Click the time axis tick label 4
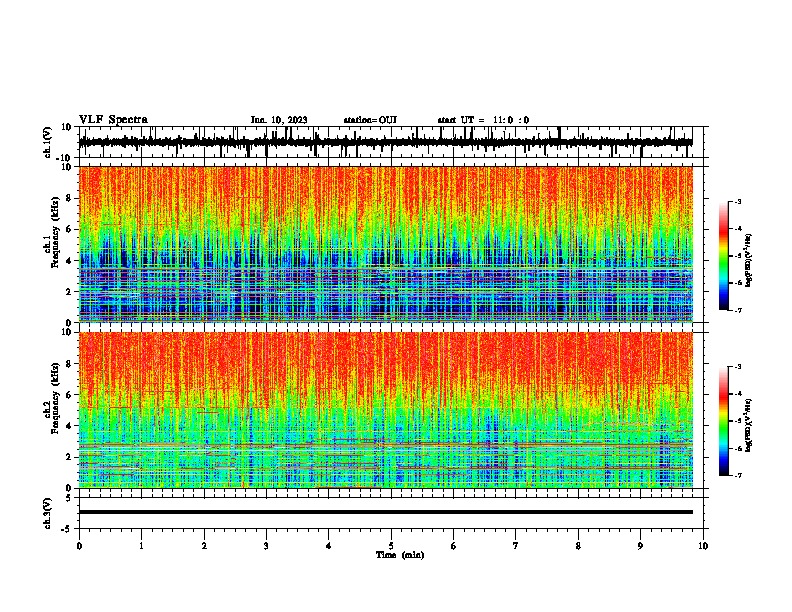 [329, 546]
